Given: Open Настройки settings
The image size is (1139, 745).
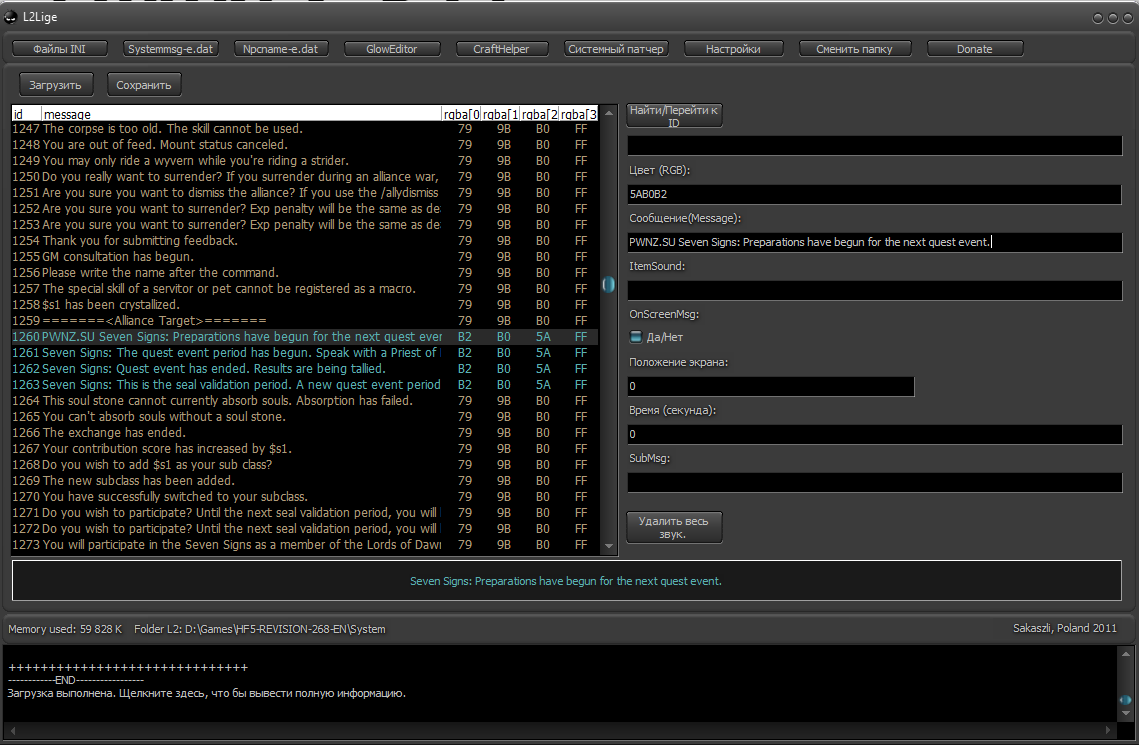Looking at the screenshot, I should (732, 49).
